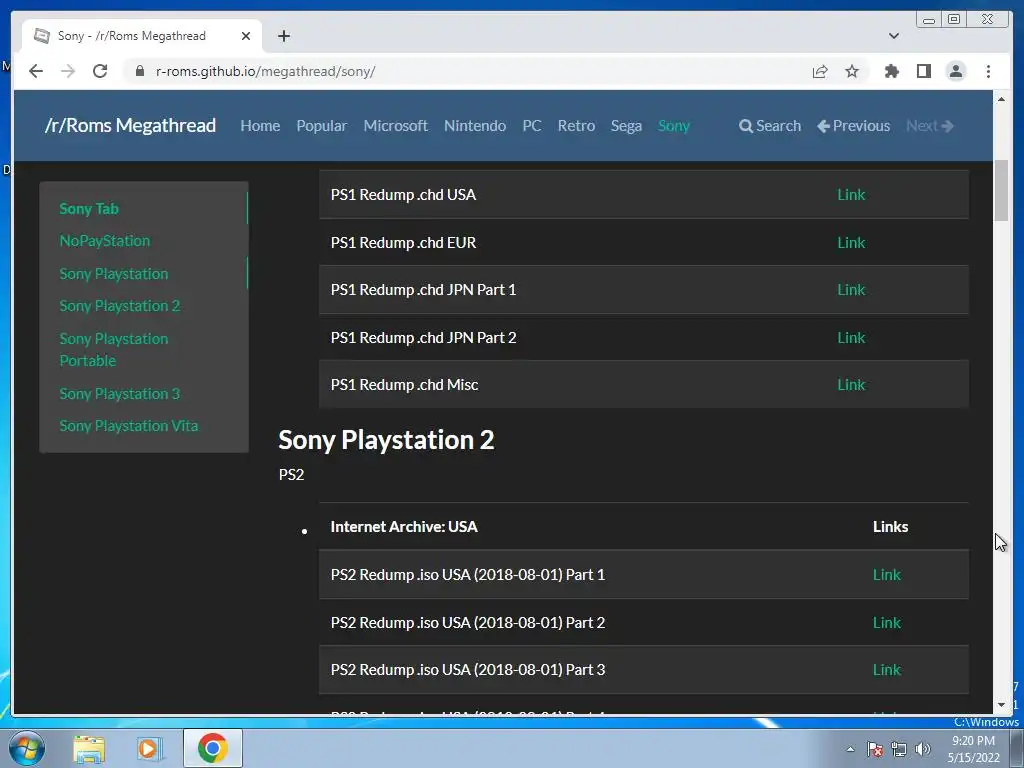Jump to Sony Tab in sidebar
Viewport: 1024px width, 768px height.
[x=89, y=208]
